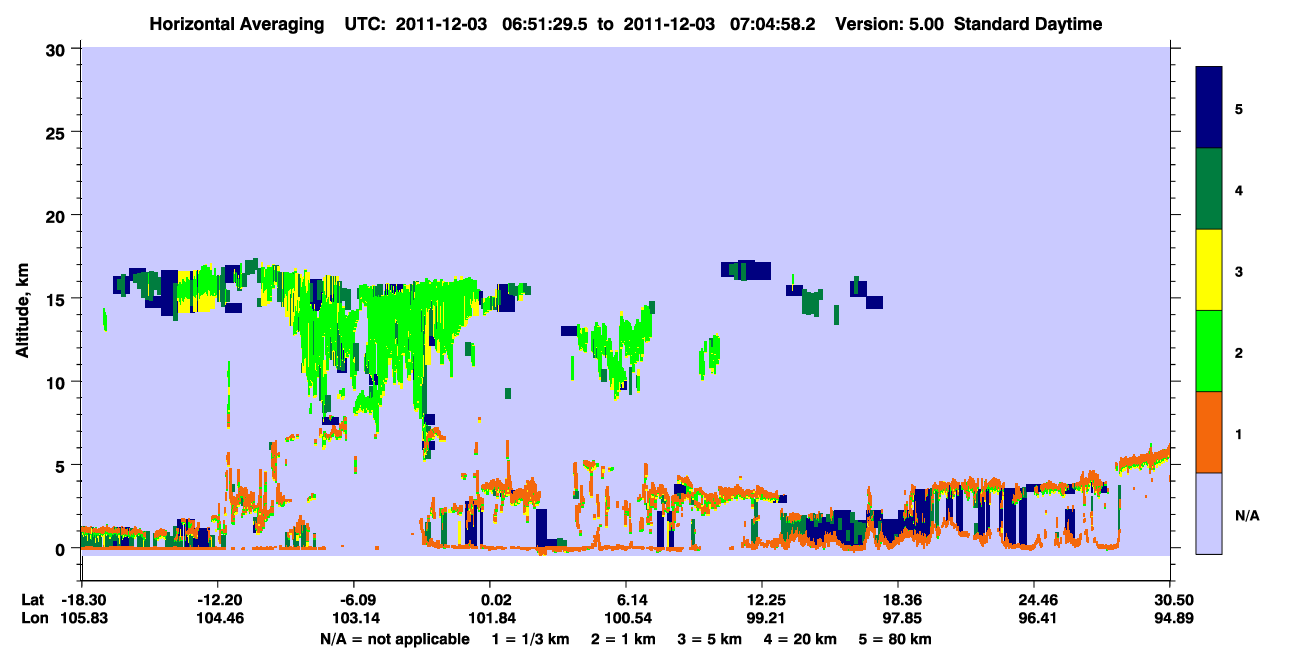
Task: Click legend text '5 = 80 km'
Action: [x=894, y=639]
